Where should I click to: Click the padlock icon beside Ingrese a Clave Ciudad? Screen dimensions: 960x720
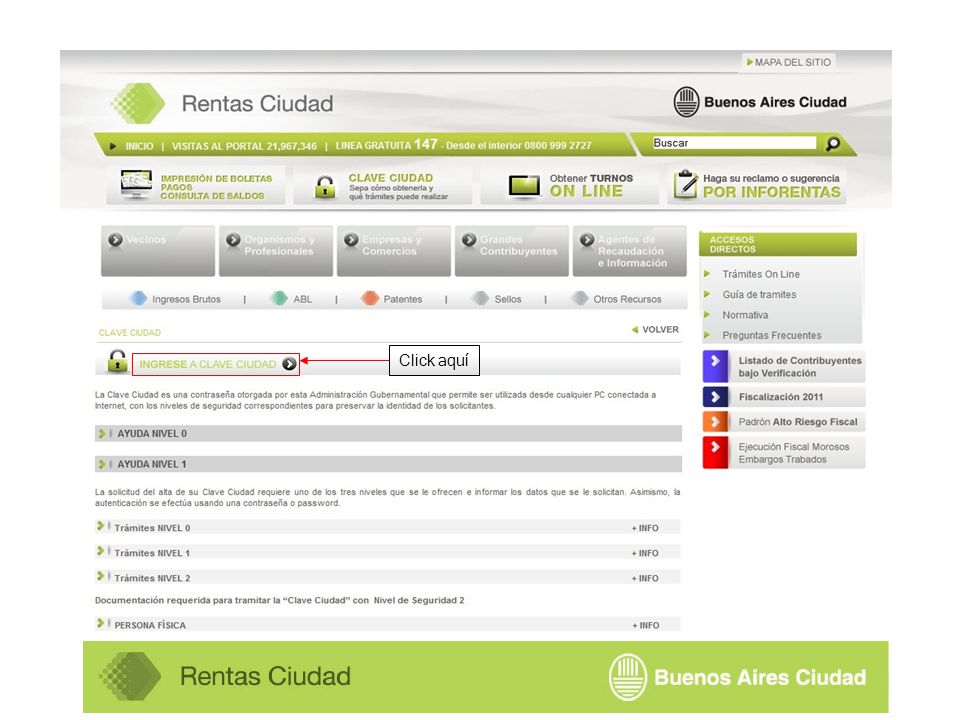pyautogui.click(x=117, y=361)
